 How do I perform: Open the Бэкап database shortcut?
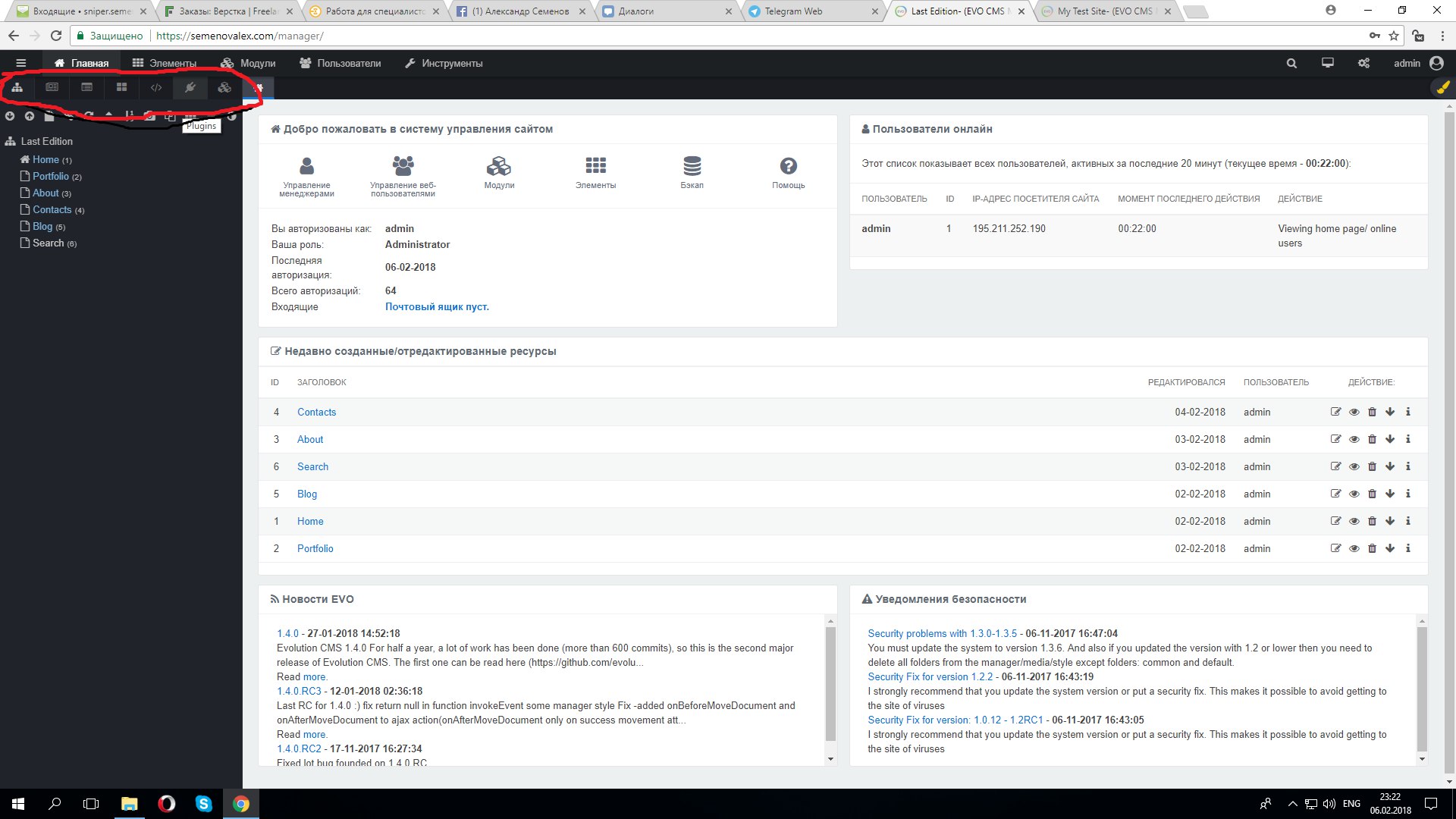[692, 173]
